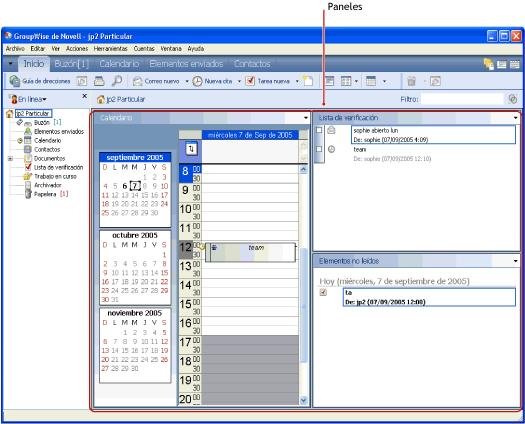Open the Cuentas menu
Image resolution: width=525 pixels, height=424 pixels.
tap(144, 49)
